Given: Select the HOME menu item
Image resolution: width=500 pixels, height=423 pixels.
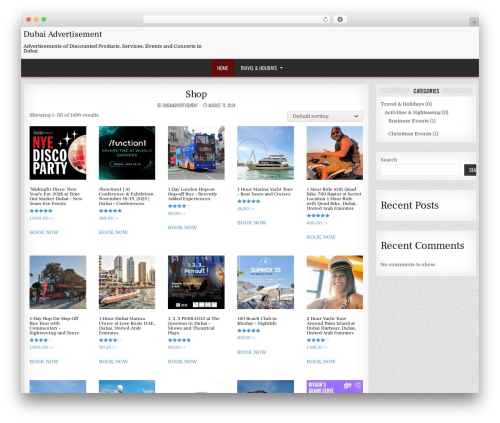Looking at the screenshot, I should coord(222,68).
